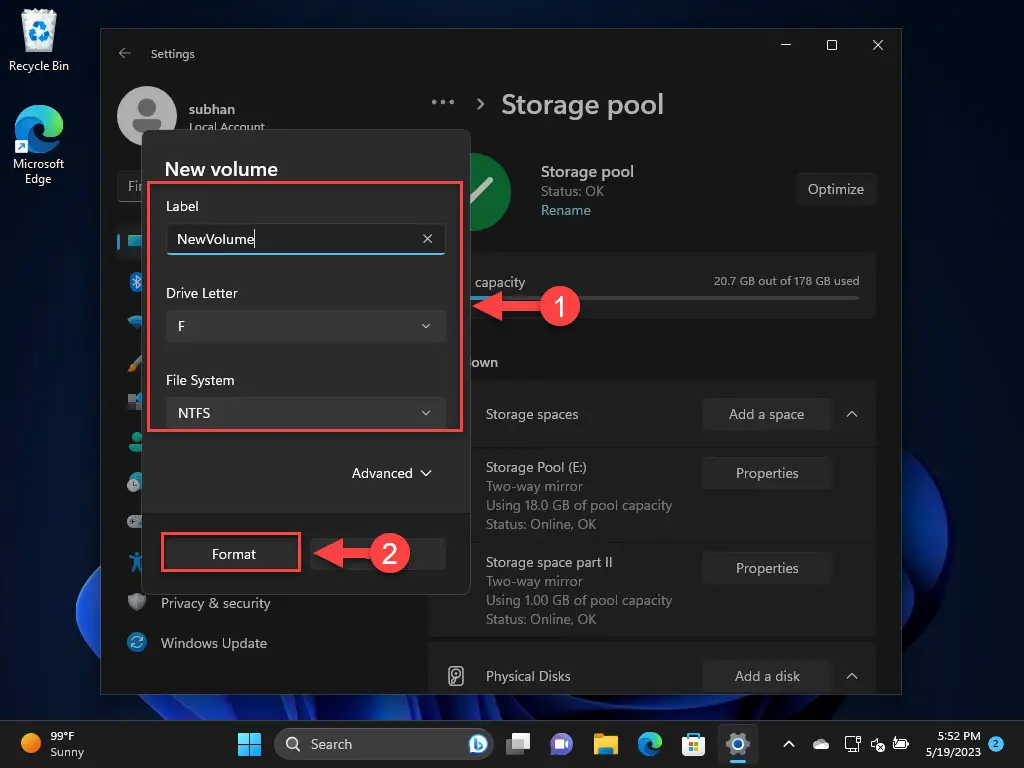Open the File System dropdown showing NTFS
The height and width of the screenshot is (768, 1024).
click(x=306, y=413)
